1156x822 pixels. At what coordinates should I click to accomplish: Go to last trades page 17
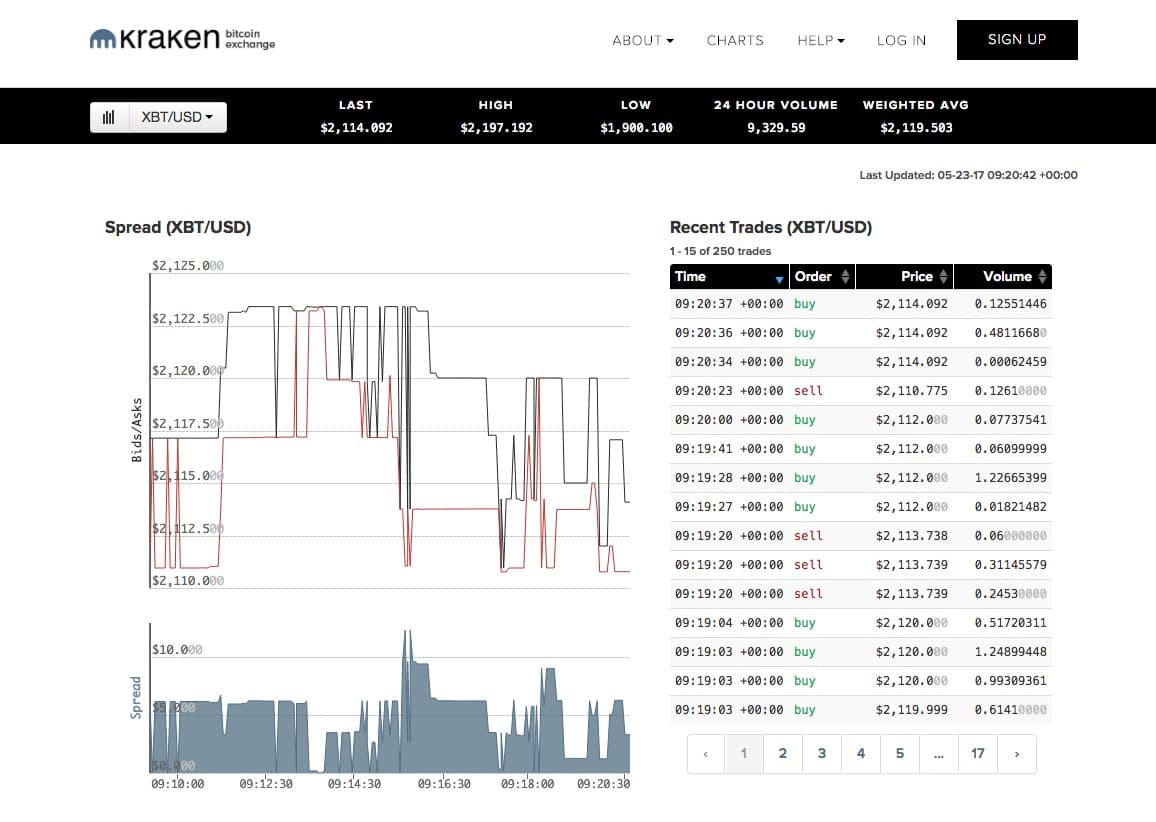tap(978, 754)
